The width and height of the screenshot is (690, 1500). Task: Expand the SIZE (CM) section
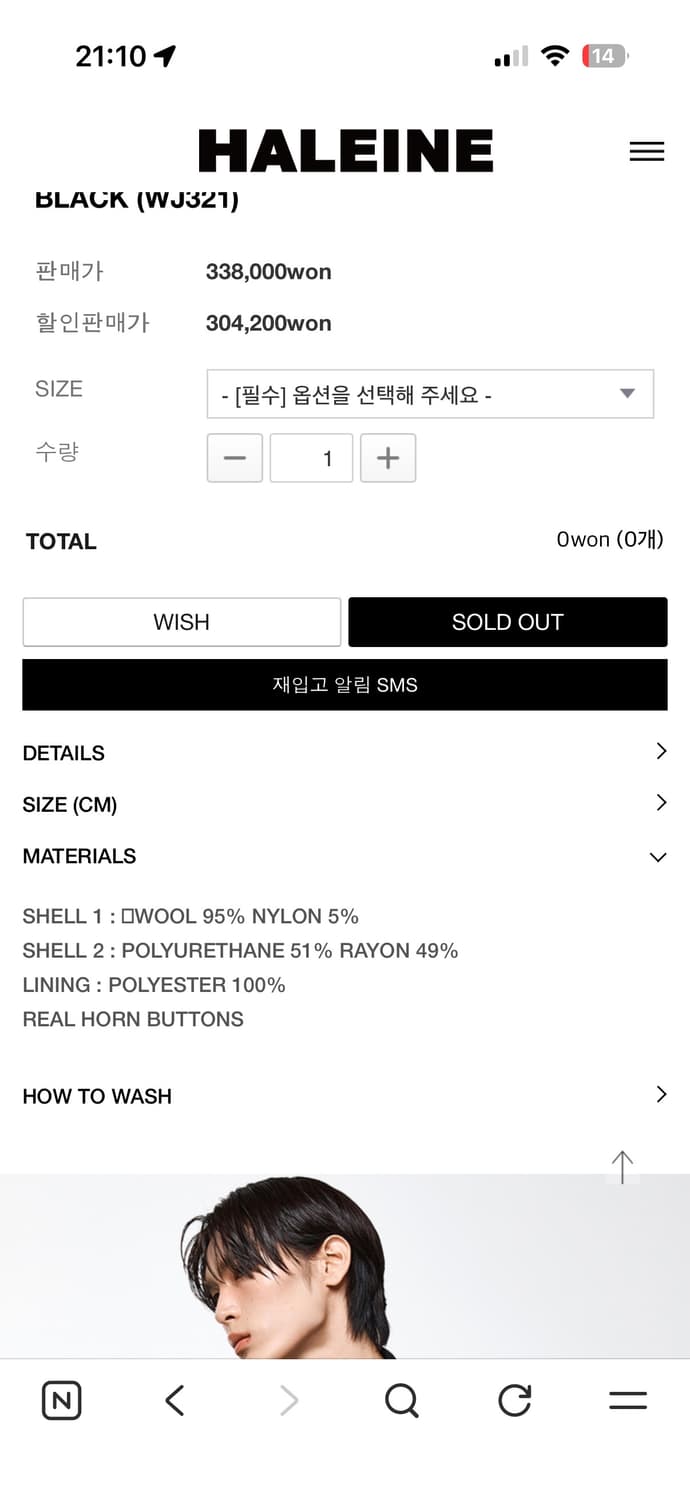[345, 804]
